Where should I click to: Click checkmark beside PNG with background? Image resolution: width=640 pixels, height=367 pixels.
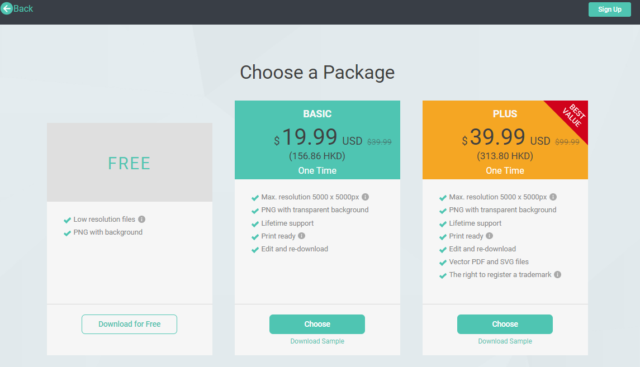67,233
